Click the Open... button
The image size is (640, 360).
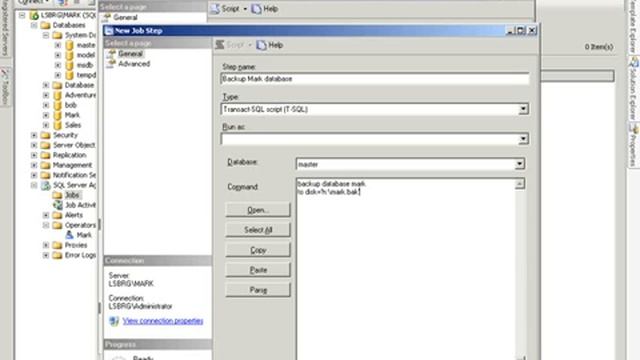258,210
